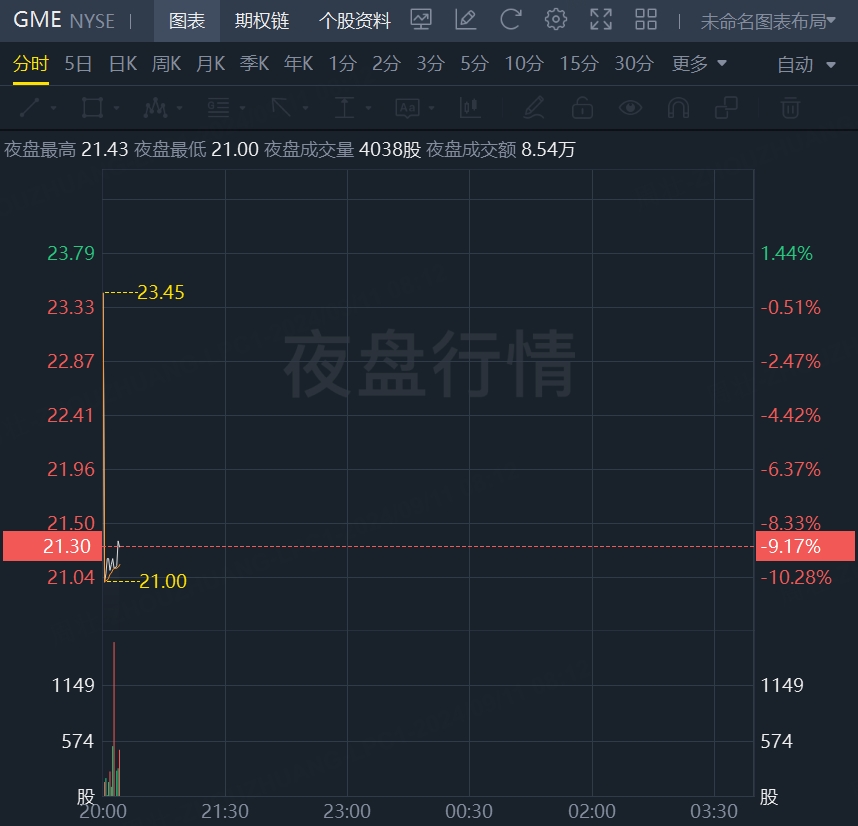Click the volume bars indicator tool
The width and height of the screenshot is (858, 826).
tap(471, 108)
